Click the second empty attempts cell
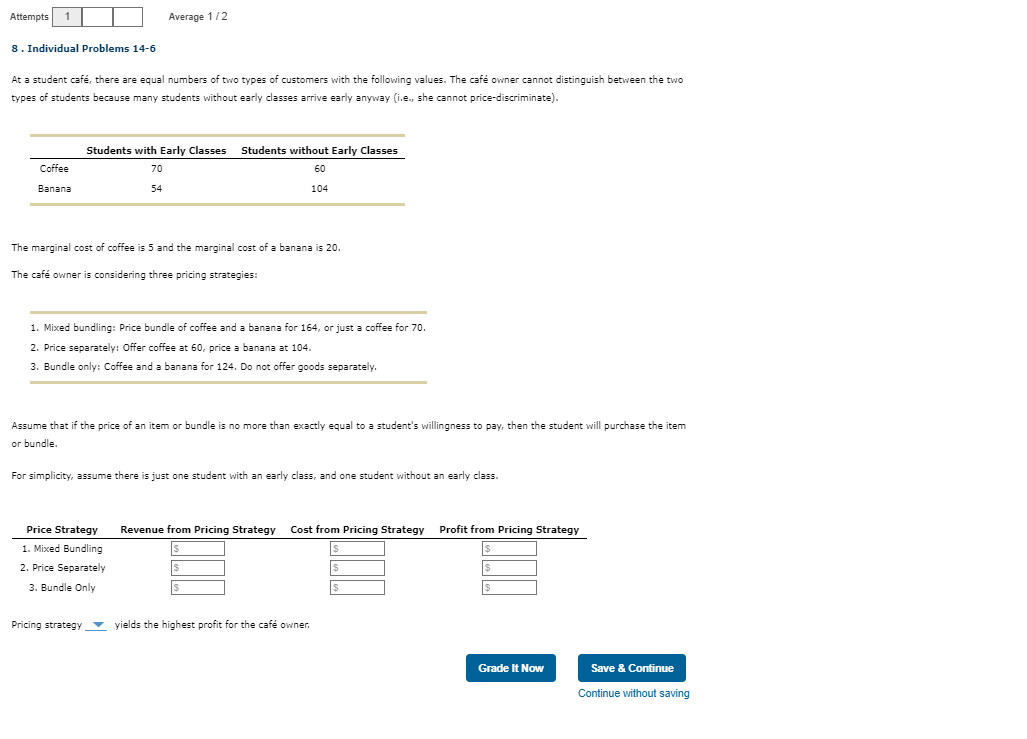 [96, 16]
